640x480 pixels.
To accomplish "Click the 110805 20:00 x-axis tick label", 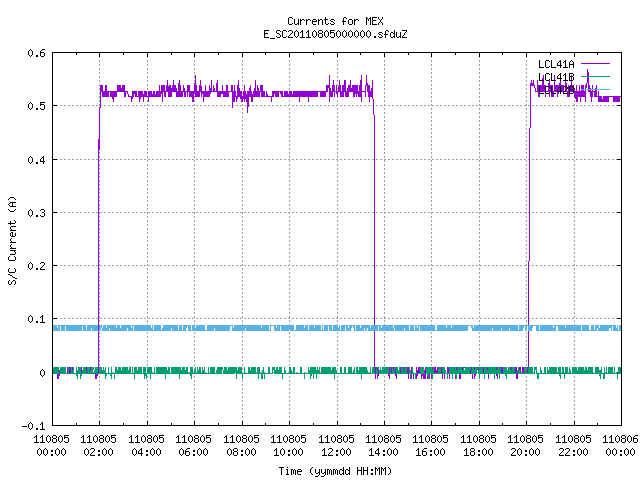I will [x=525, y=445].
